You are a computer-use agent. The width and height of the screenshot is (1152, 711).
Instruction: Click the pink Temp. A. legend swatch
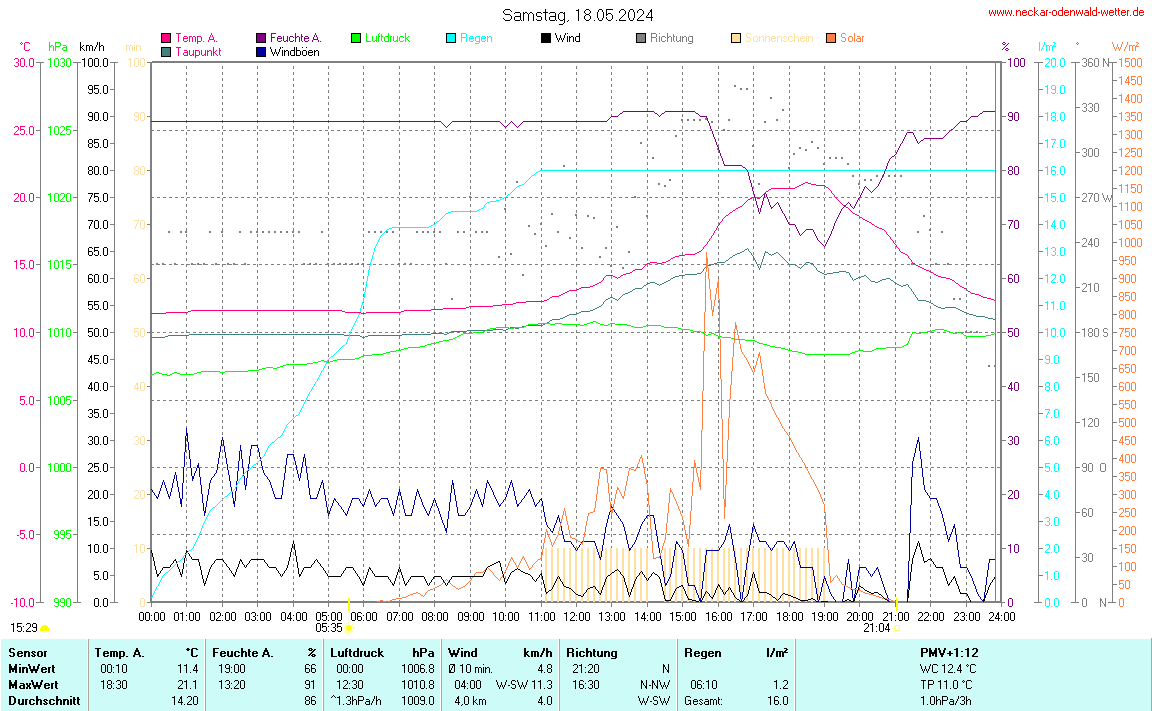pos(166,38)
